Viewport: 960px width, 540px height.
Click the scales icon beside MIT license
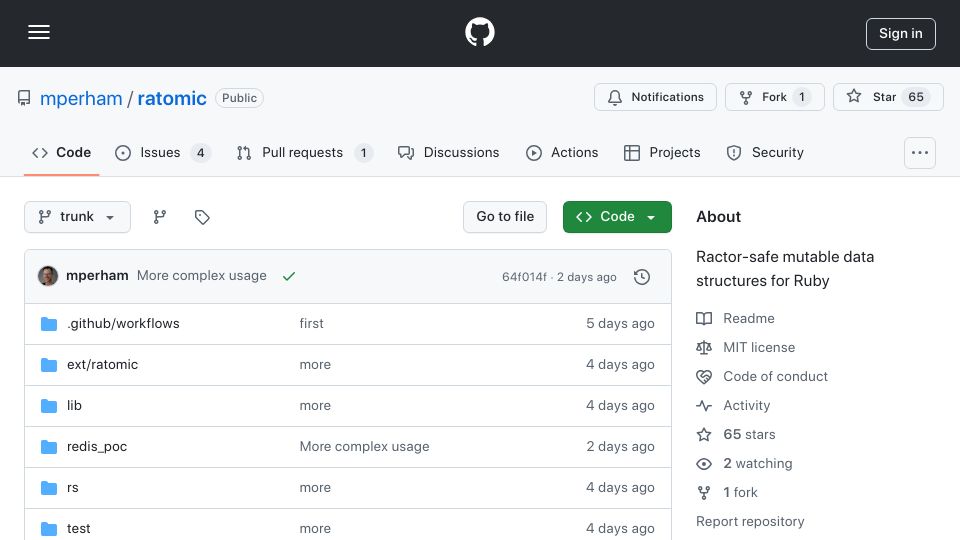click(x=704, y=347)
